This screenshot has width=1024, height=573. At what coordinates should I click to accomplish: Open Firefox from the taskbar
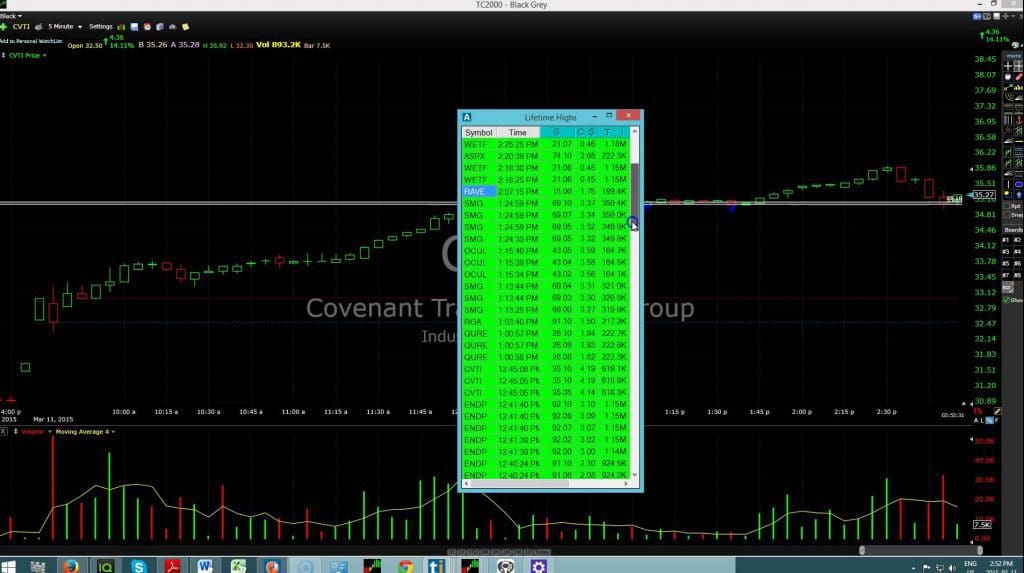[x=71, y=566]
